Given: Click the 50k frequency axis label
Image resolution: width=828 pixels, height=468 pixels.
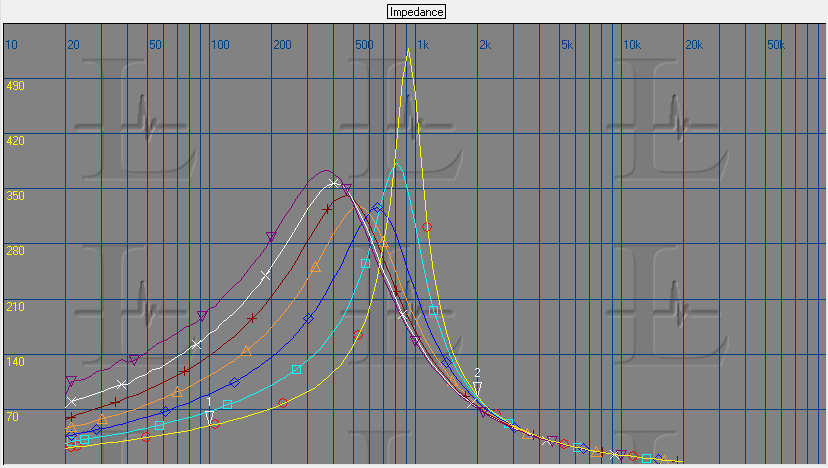Looking at the screenshot, I should (x=776, y=45).
